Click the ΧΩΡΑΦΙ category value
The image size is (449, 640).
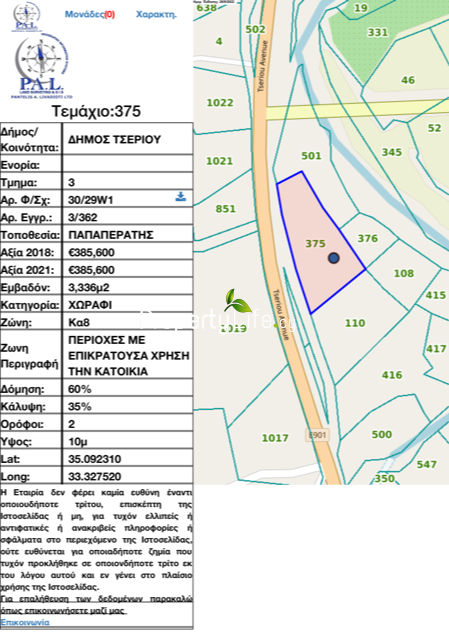pyautogui.click(x=90, y=305)
